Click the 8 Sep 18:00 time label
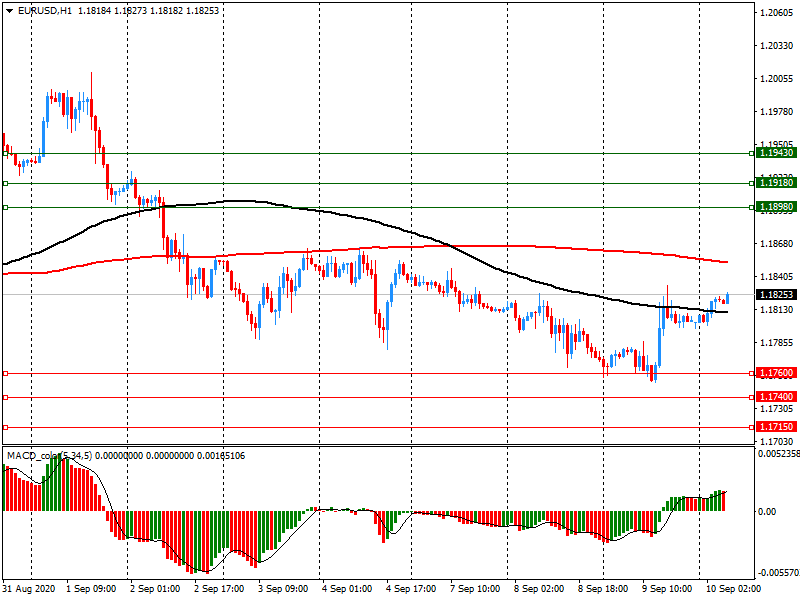 (x=602, y=589)
